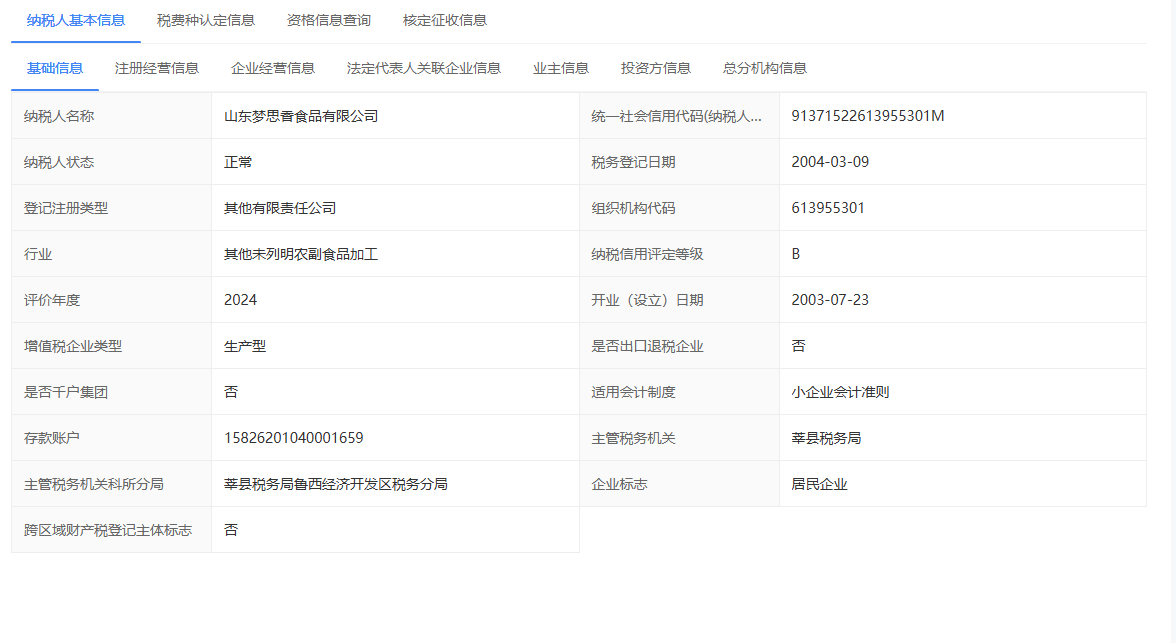Open the 总分机构信息 sub-tab
The width and height of the screenshot is (1176, 643).
pos(765,68)
